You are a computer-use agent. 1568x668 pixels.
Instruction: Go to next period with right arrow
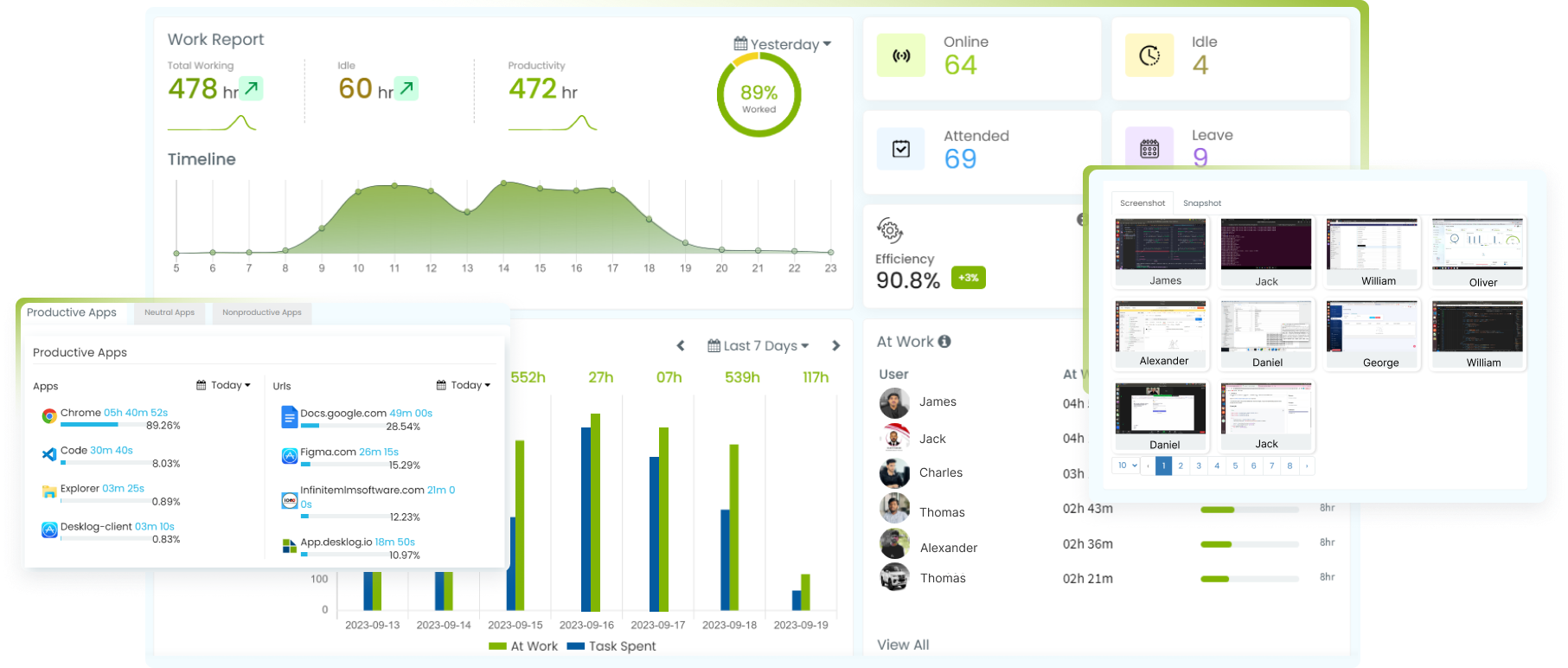835,345
